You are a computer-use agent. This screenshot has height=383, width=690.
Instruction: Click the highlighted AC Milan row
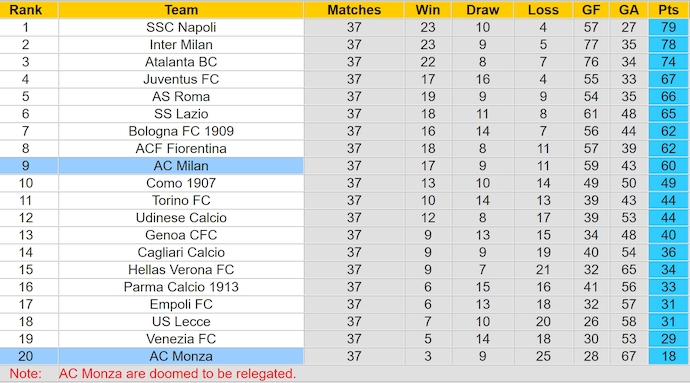[x=344, y=166]
